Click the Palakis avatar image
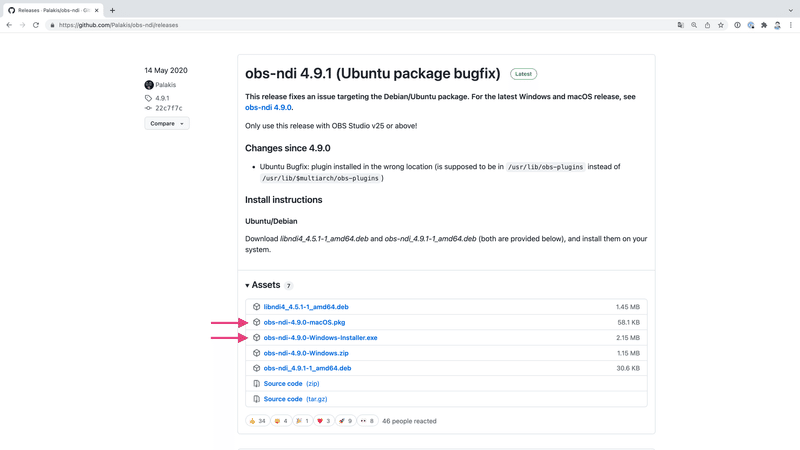Image resolution: width=800 pixels, height=450 pixels. (149, 85)
